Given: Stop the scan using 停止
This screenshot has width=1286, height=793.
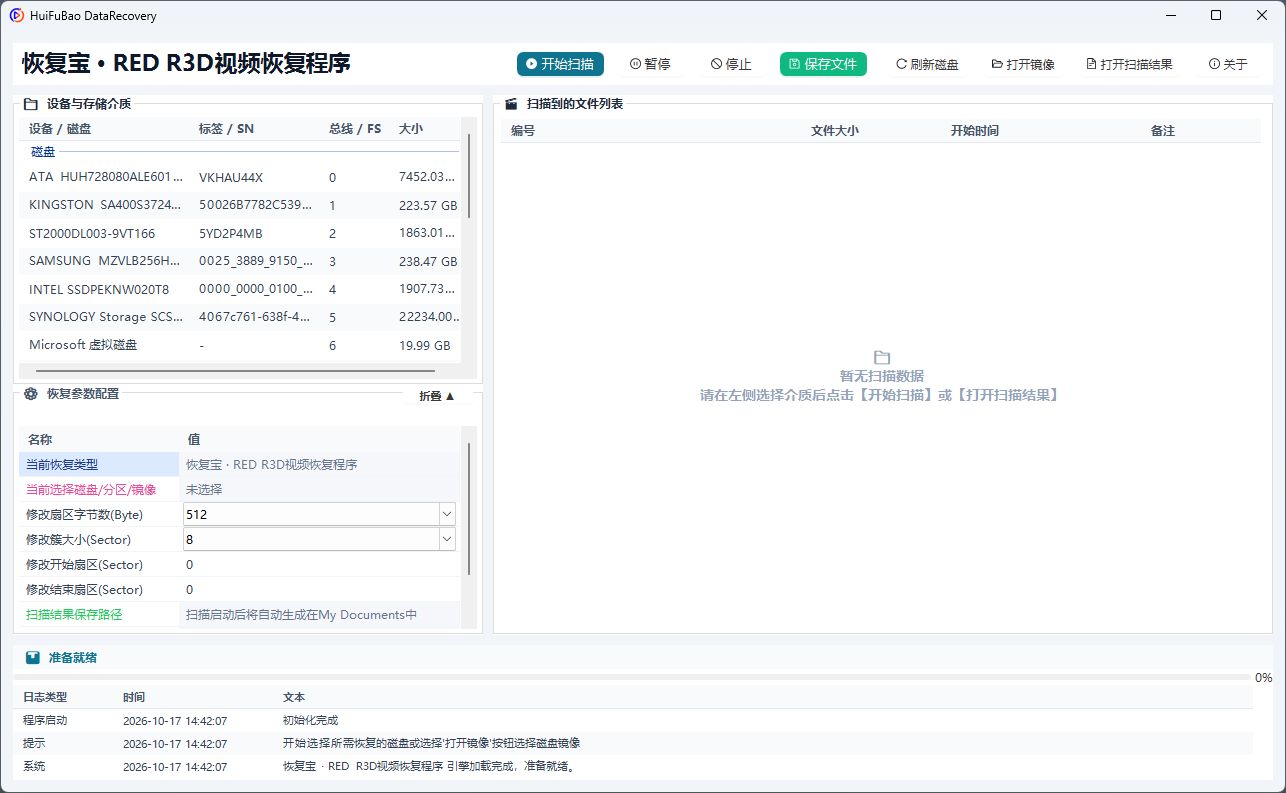Looking at the screenshot, I should (731, 64).
